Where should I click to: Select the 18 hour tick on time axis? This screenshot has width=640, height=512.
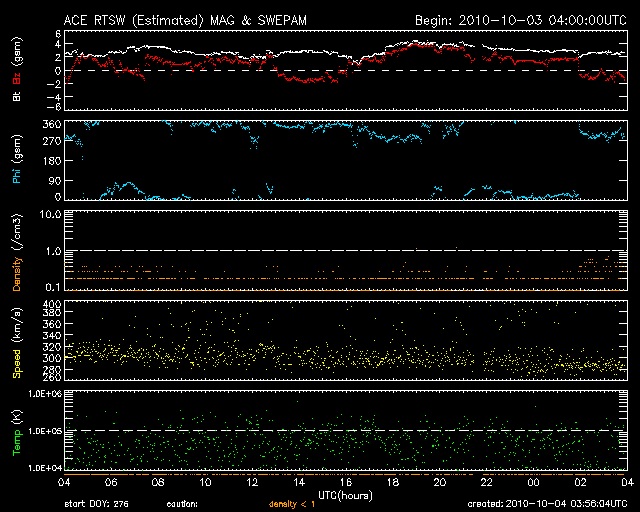coord(392,482)
